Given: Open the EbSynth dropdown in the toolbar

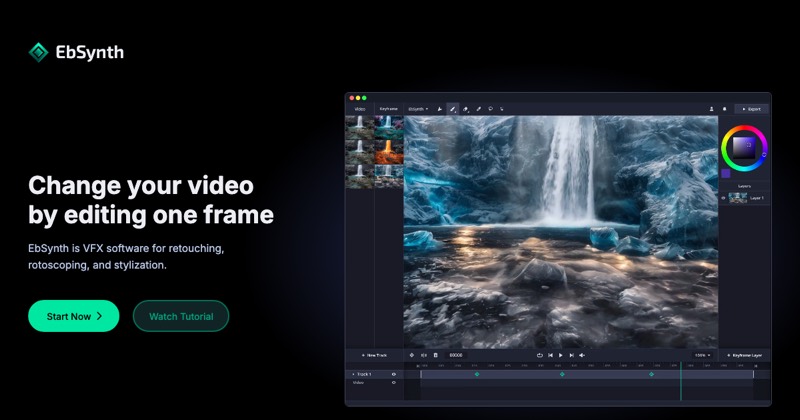Looking at the screenshot, I should click(418, 109).
